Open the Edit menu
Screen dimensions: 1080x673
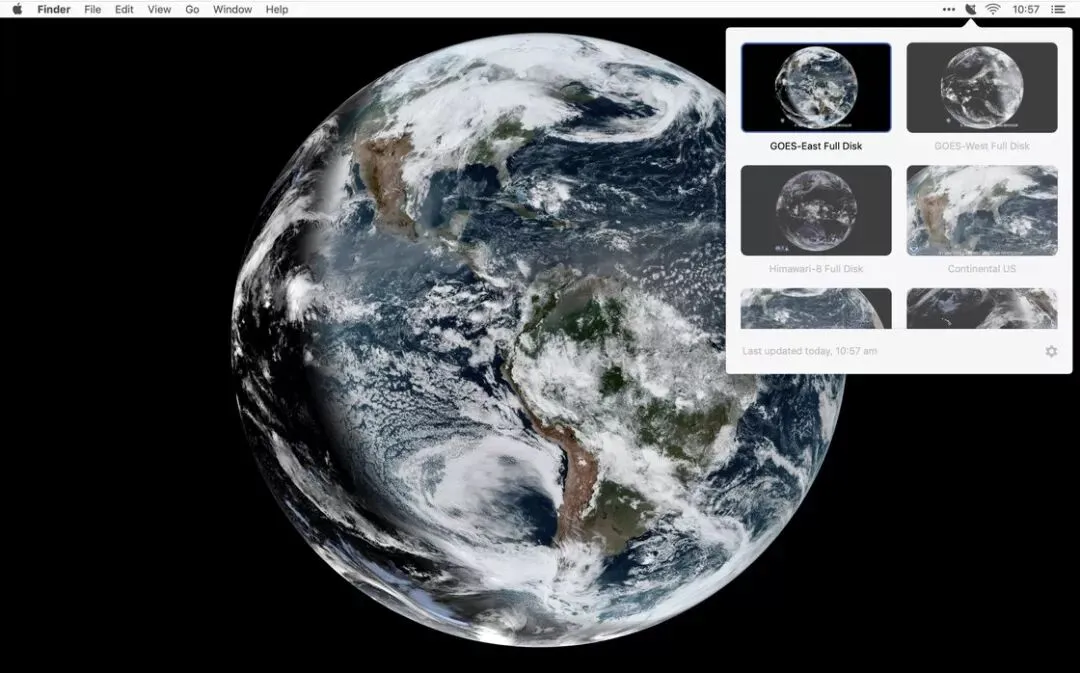tap(124, 10)
